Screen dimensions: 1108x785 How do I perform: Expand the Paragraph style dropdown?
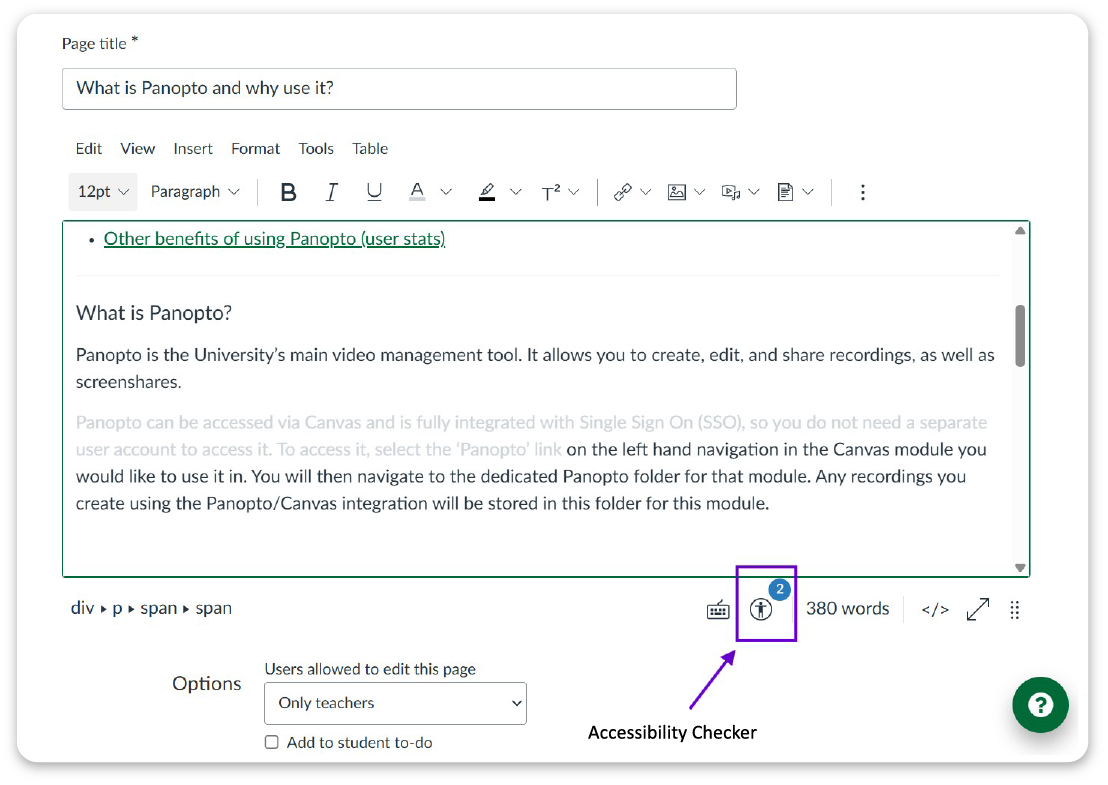click(195, 192)
